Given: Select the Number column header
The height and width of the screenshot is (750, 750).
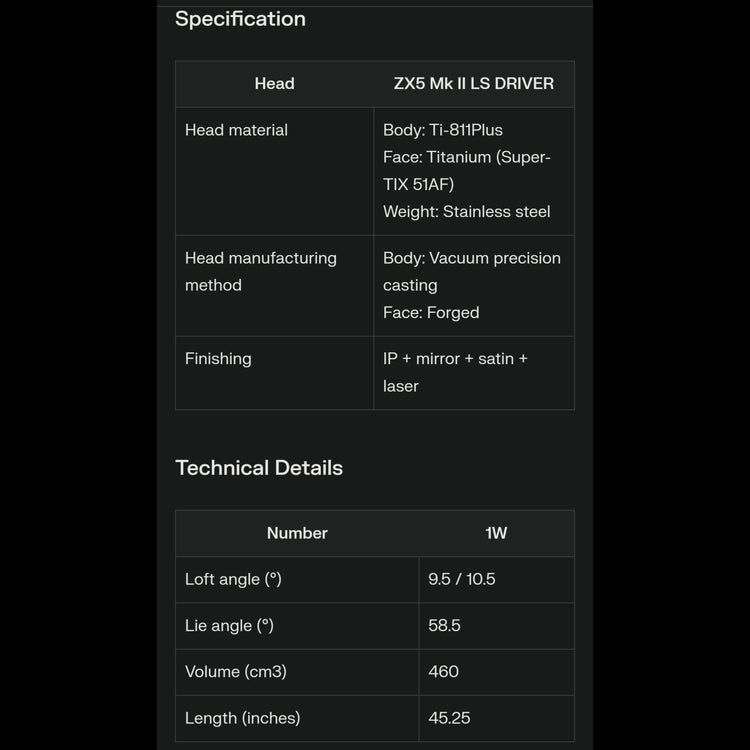Looking at the screenshot, I should tap(297, 534).
